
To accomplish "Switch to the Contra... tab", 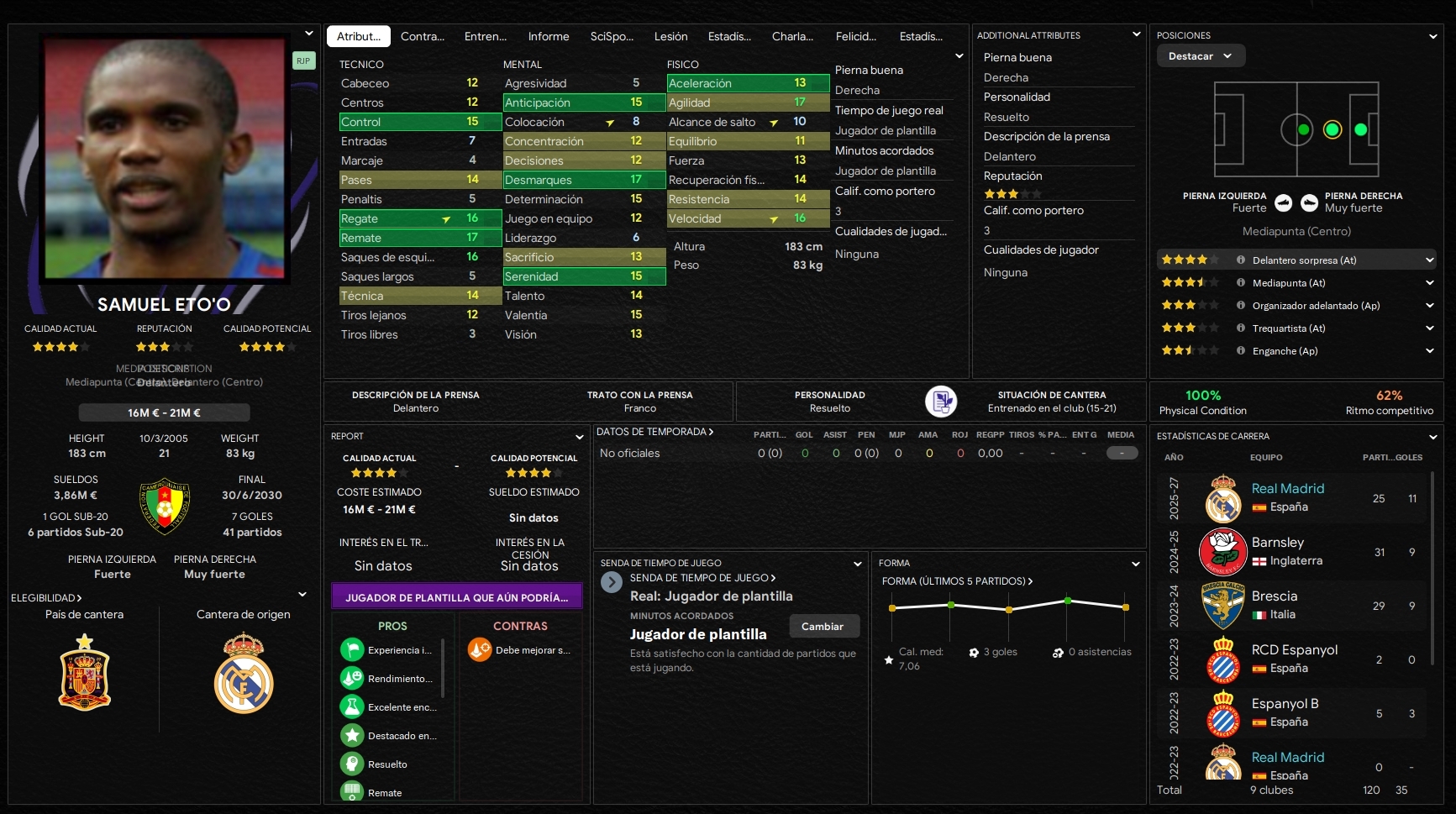I will (x=423, y=36).
